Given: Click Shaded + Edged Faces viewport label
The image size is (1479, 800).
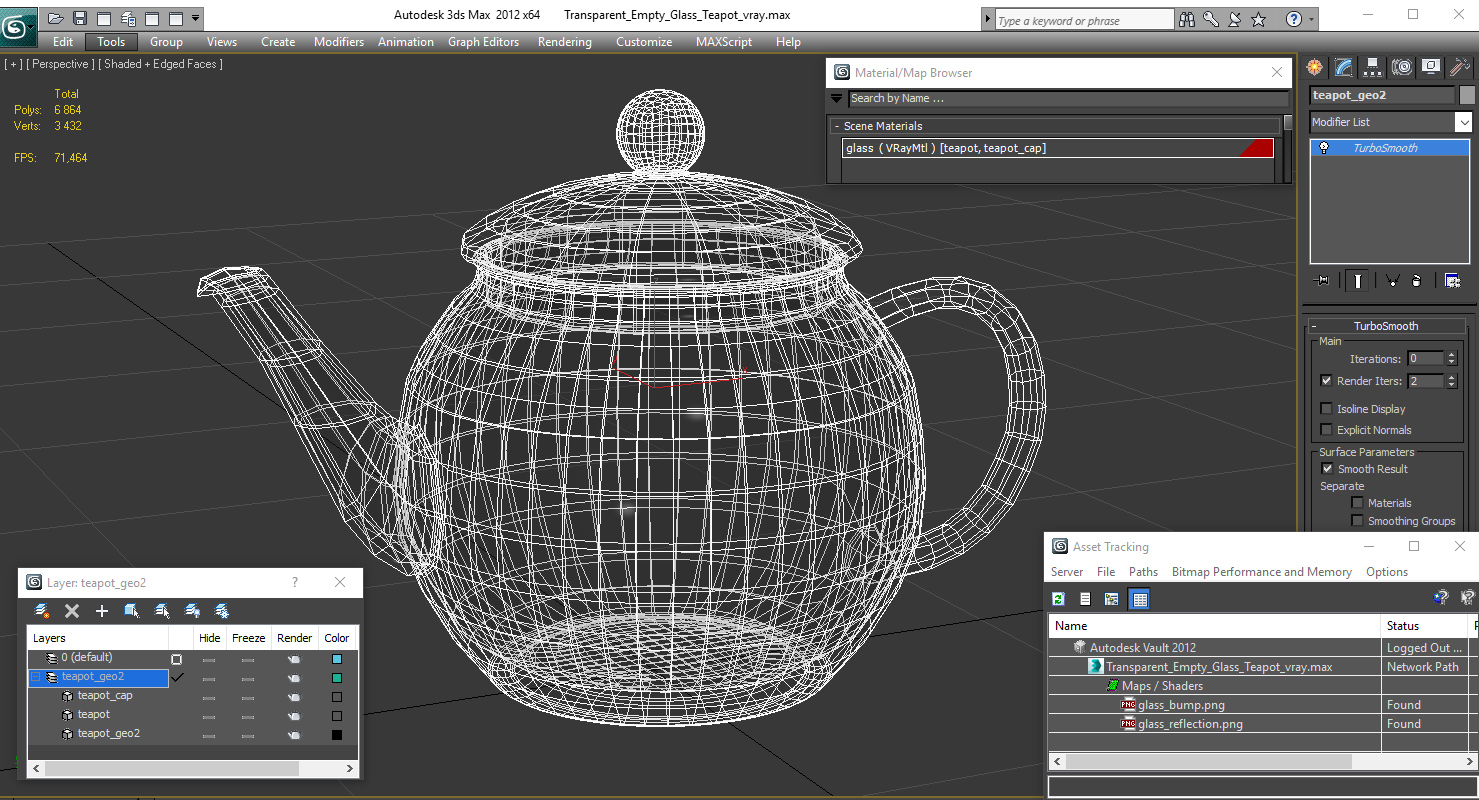Looking at the screenshot, I should click(x=160, y=64).
